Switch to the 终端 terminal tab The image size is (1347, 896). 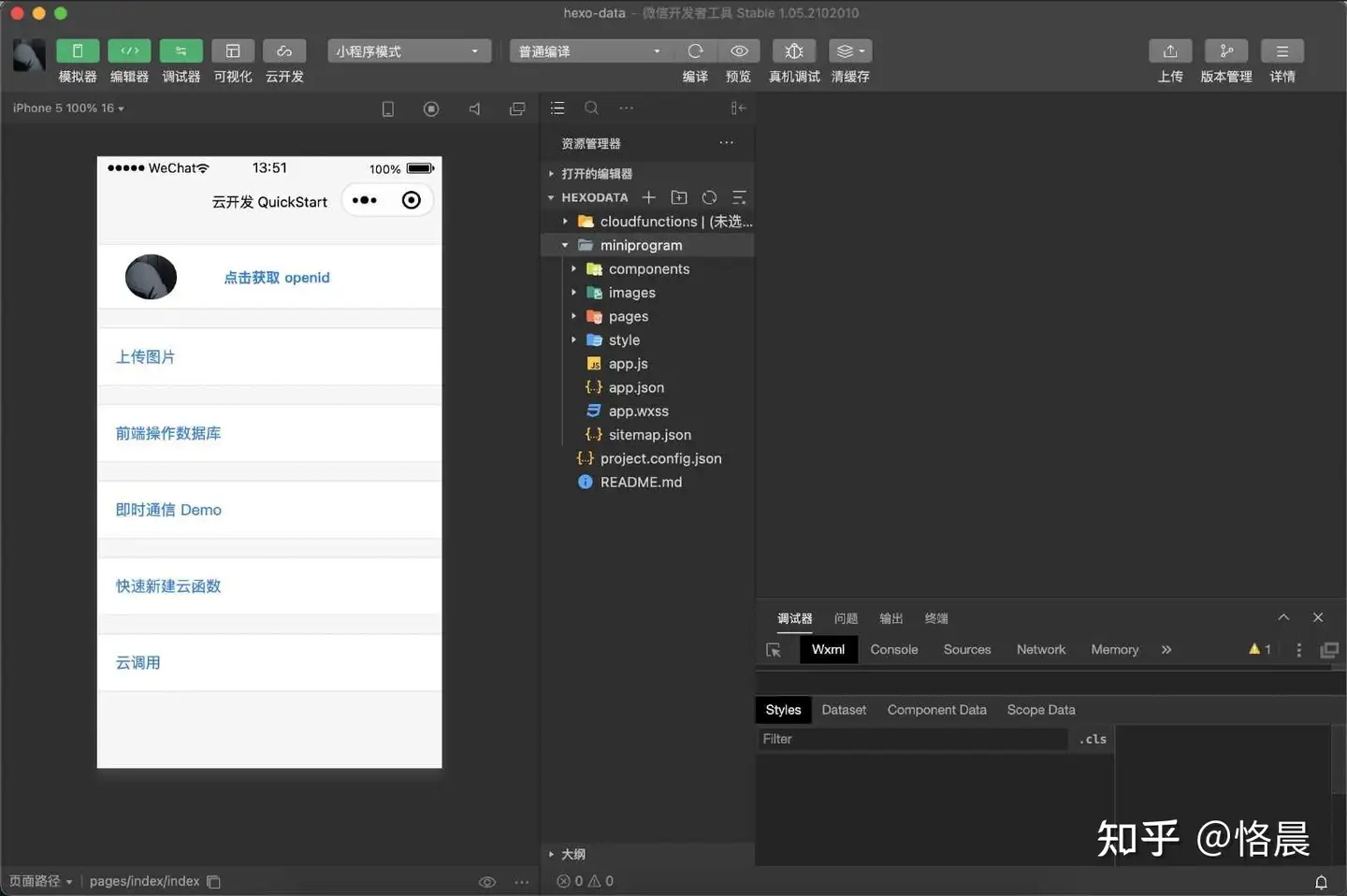click(936, 618)
